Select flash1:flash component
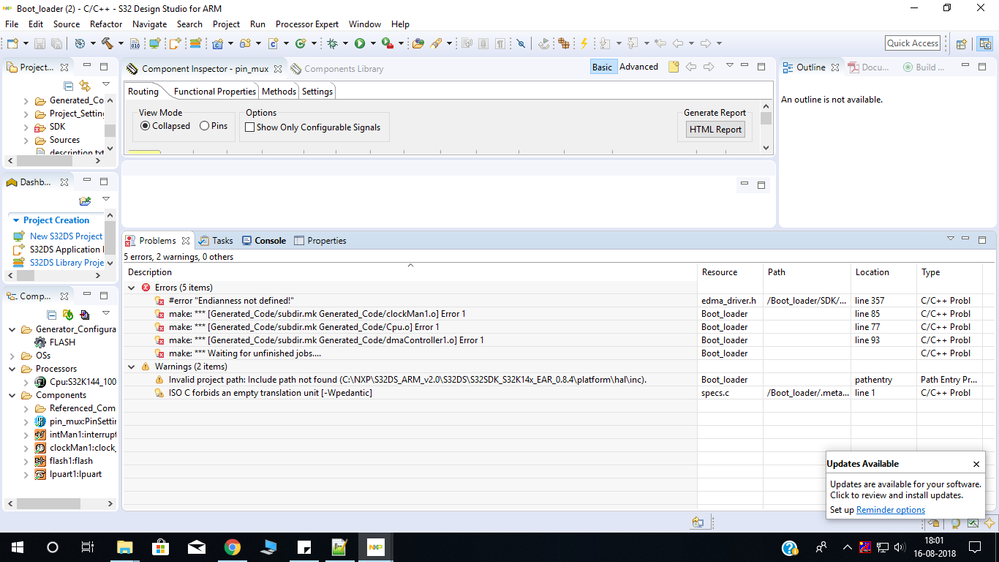 tap(71, 461)
